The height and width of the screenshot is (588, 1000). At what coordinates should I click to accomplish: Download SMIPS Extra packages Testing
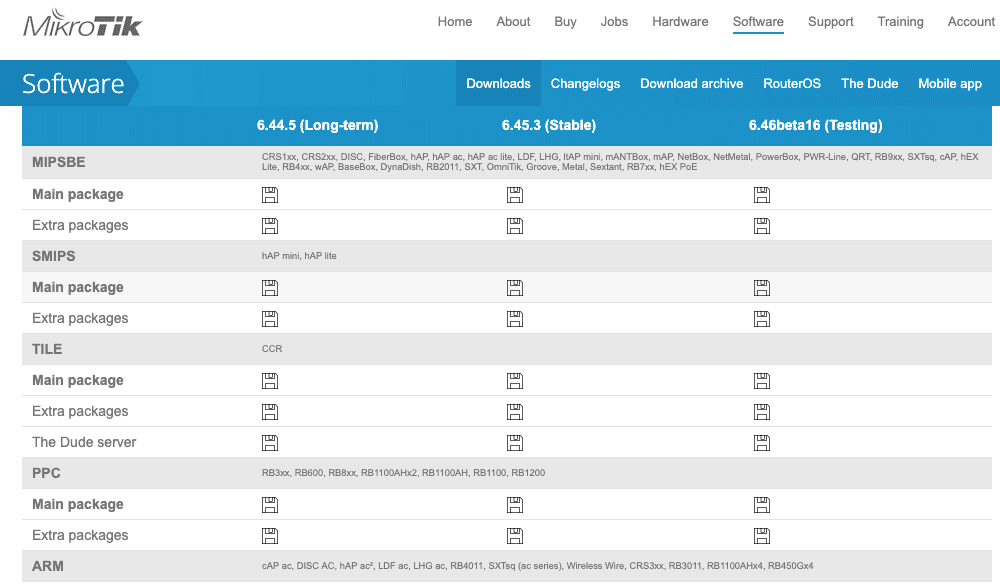coord(761,319)
